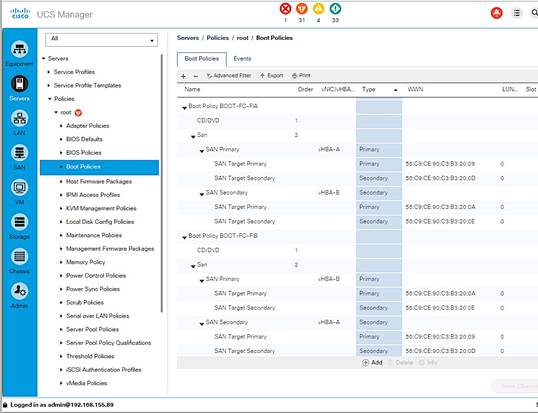Collapse the Policies tree node
538x413 pixels.
coord(50,99)
